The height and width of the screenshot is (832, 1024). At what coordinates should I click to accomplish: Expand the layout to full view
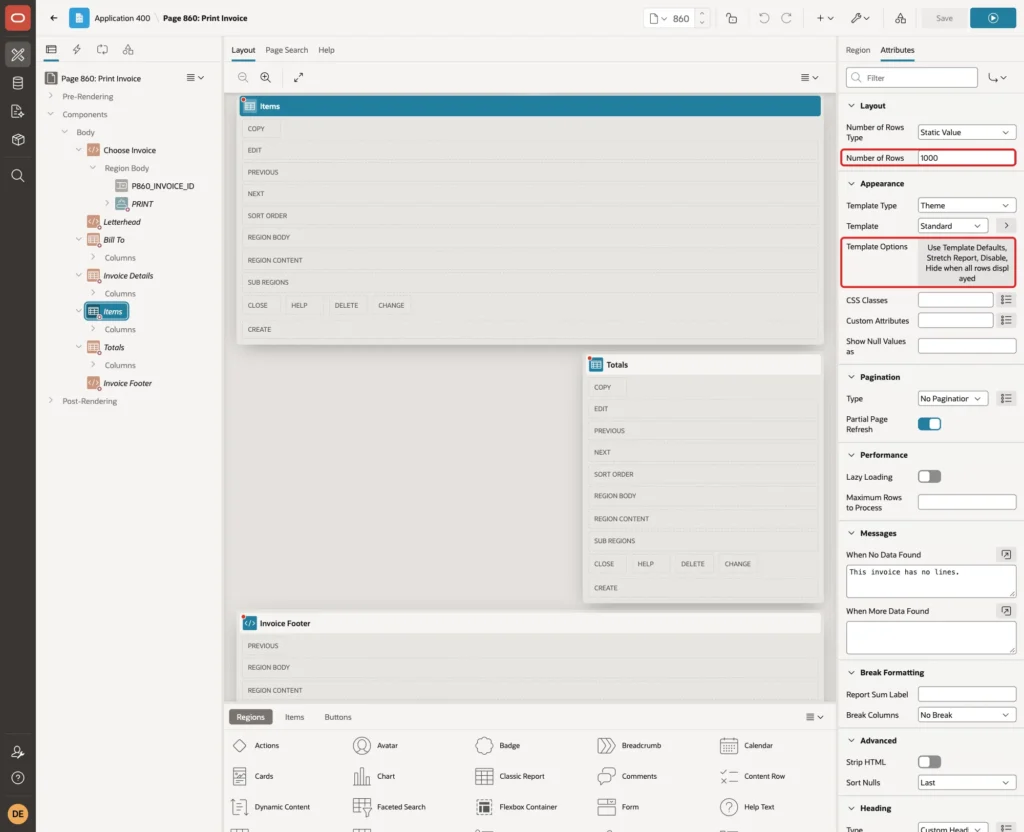[x=298, y=77]
